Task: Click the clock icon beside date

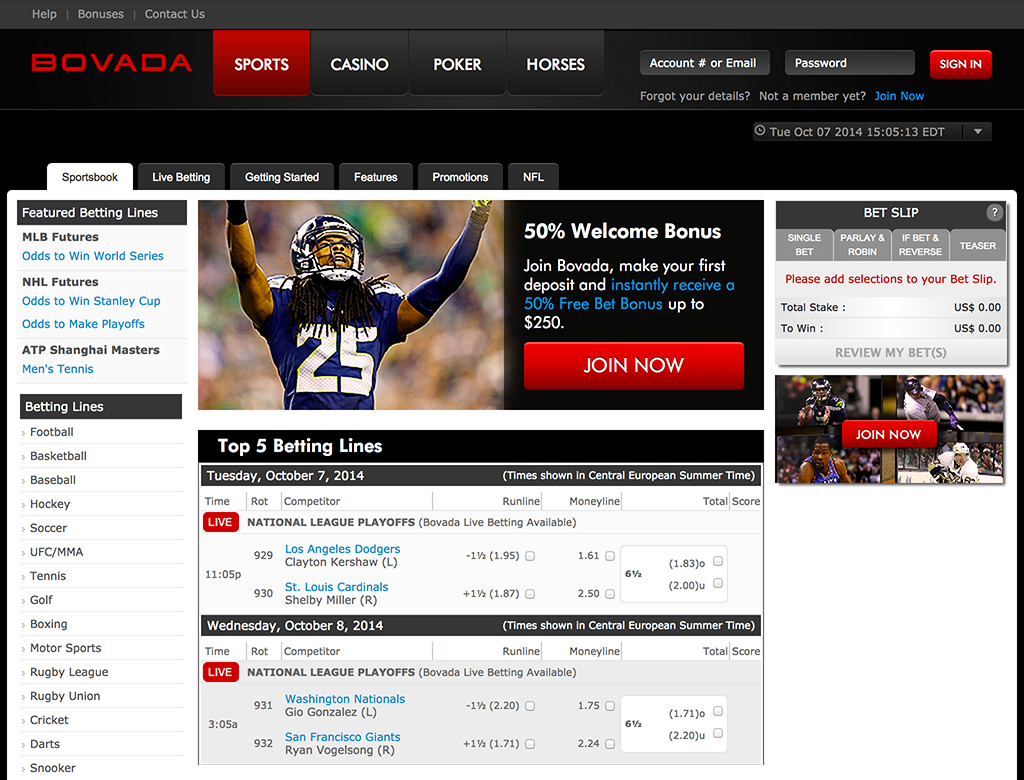Action: 760,131
